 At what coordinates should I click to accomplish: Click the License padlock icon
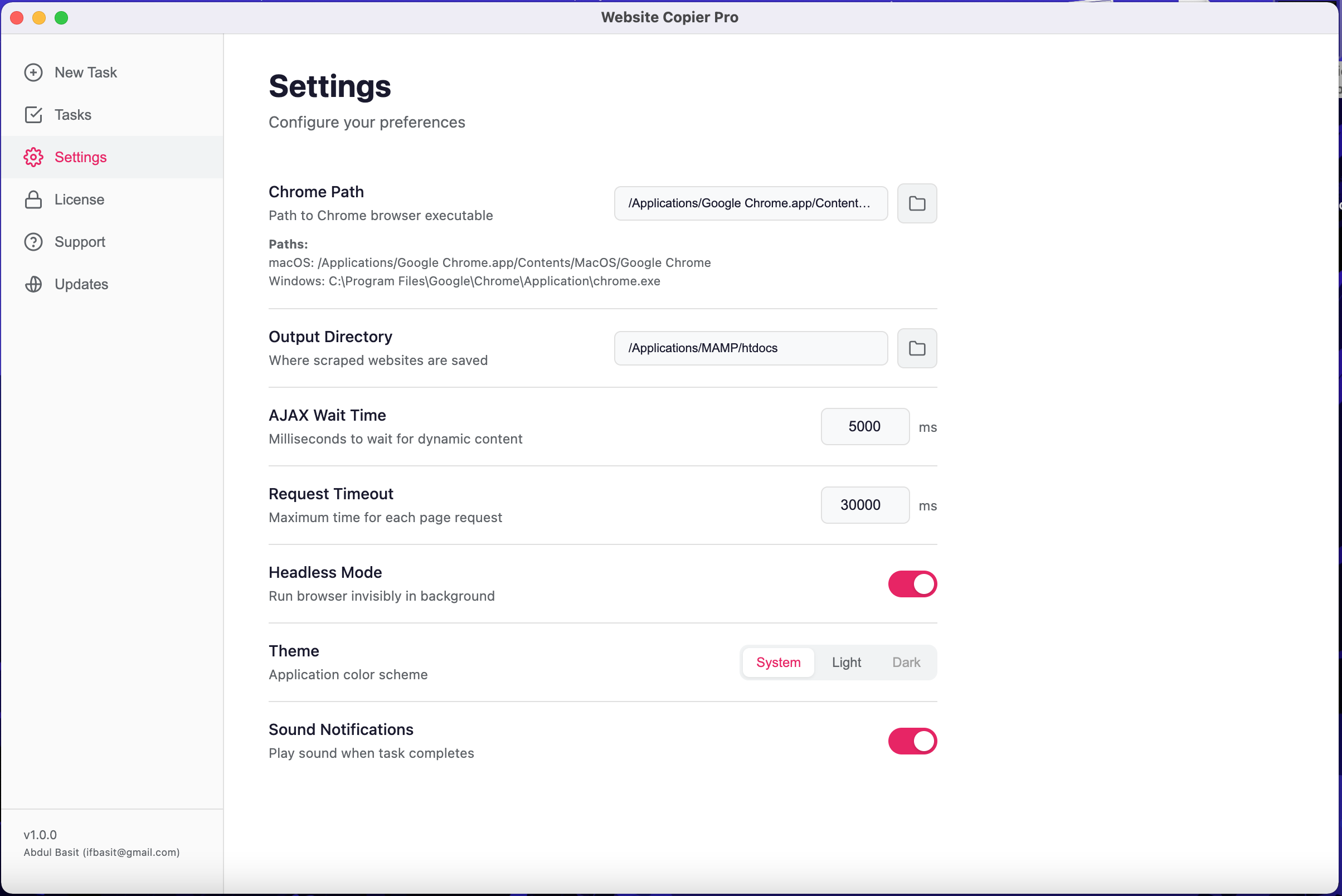[x=33, y=199]
